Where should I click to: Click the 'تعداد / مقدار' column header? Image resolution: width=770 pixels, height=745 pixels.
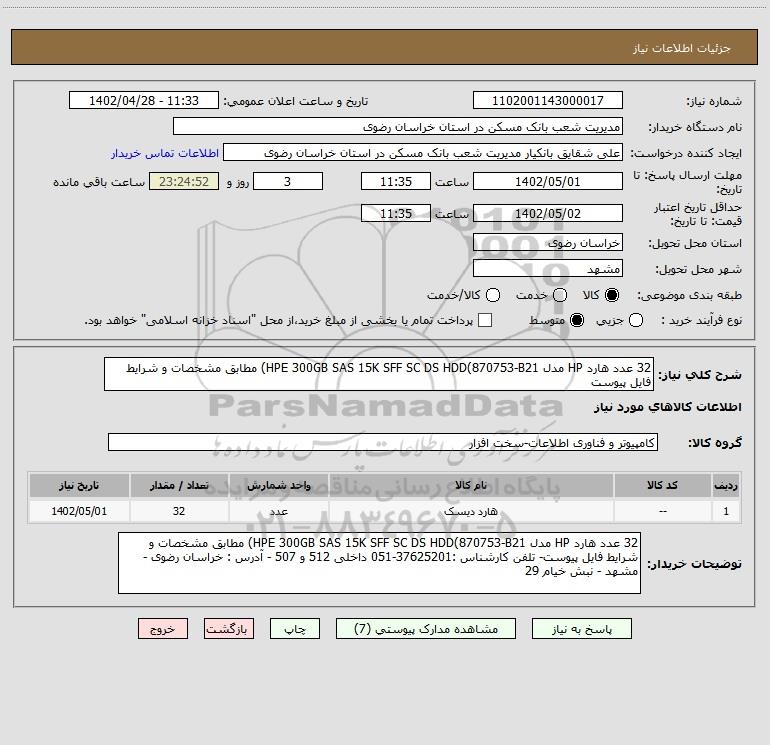click(179, 485)
